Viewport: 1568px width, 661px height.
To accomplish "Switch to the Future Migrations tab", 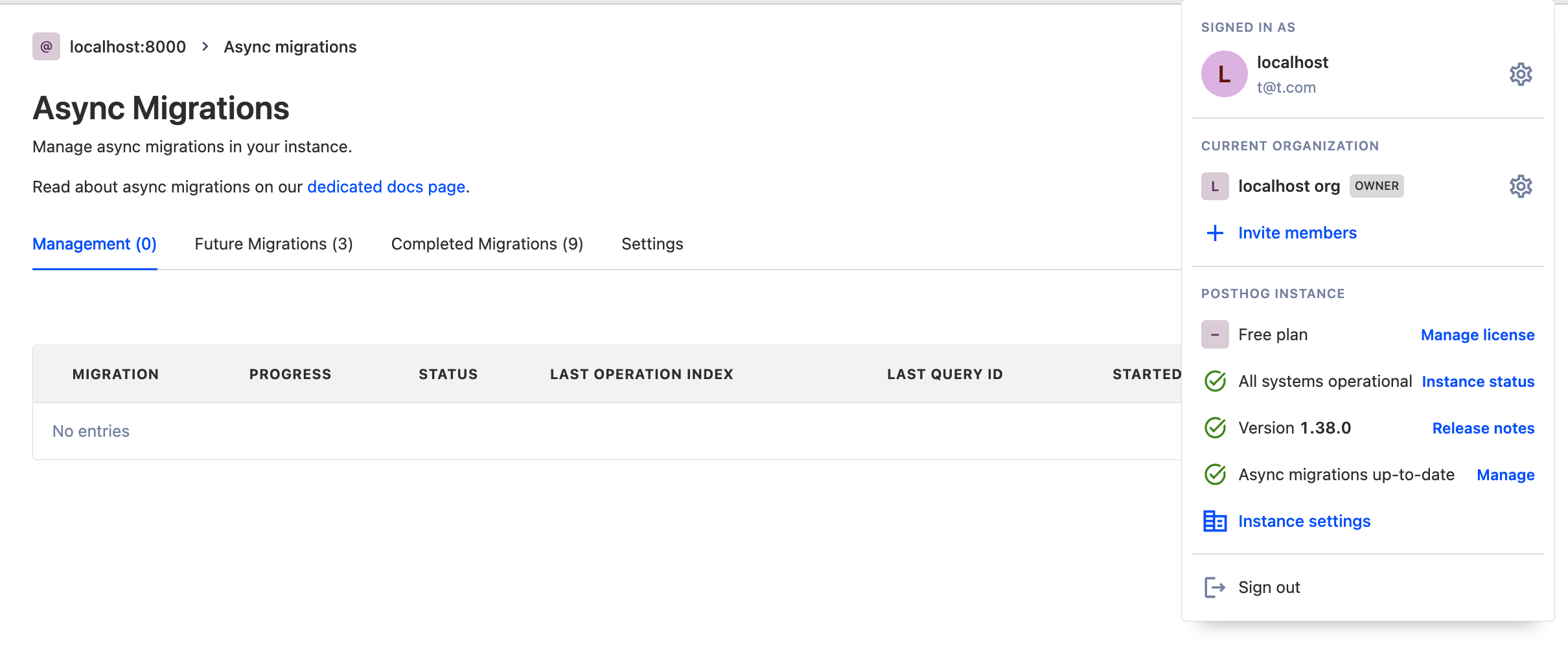I will point(273,244).
